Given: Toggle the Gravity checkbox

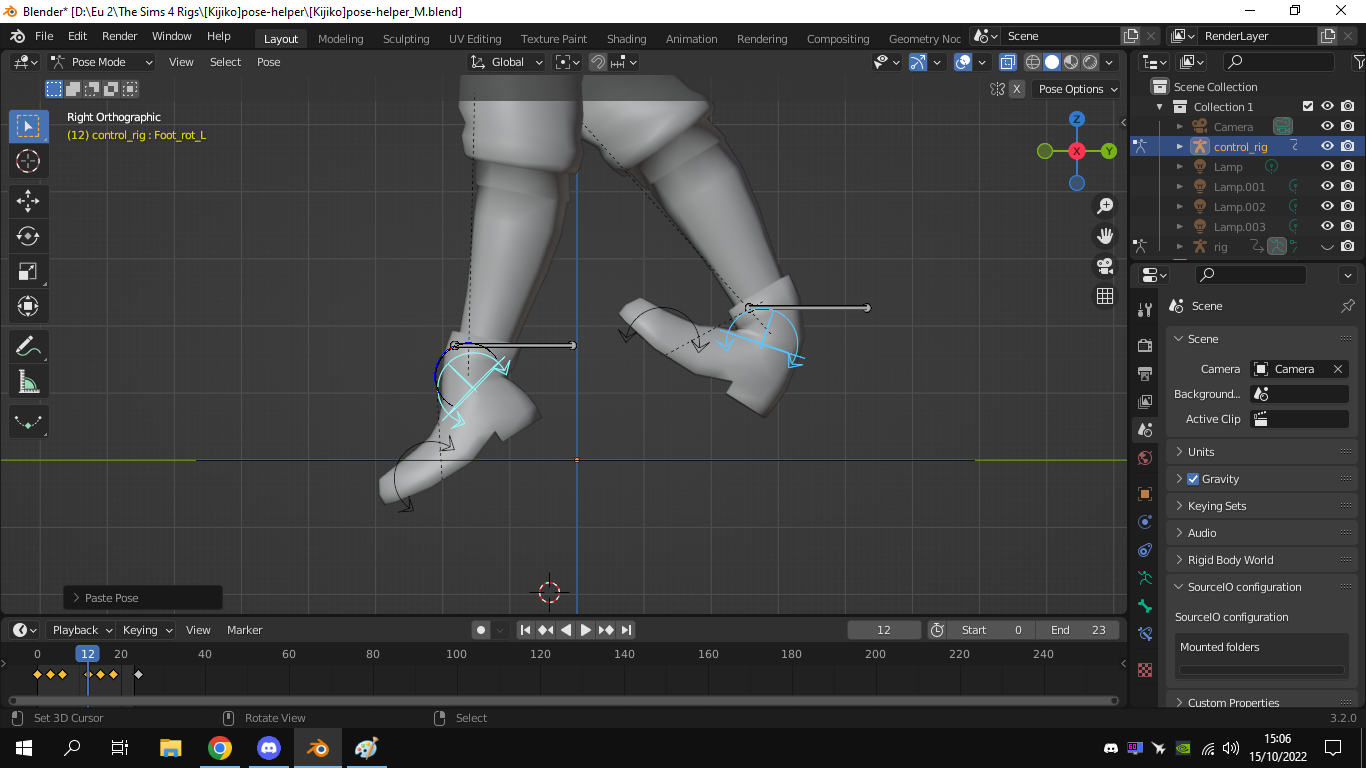Looking at the screenshot, I should coord(1193,479).
